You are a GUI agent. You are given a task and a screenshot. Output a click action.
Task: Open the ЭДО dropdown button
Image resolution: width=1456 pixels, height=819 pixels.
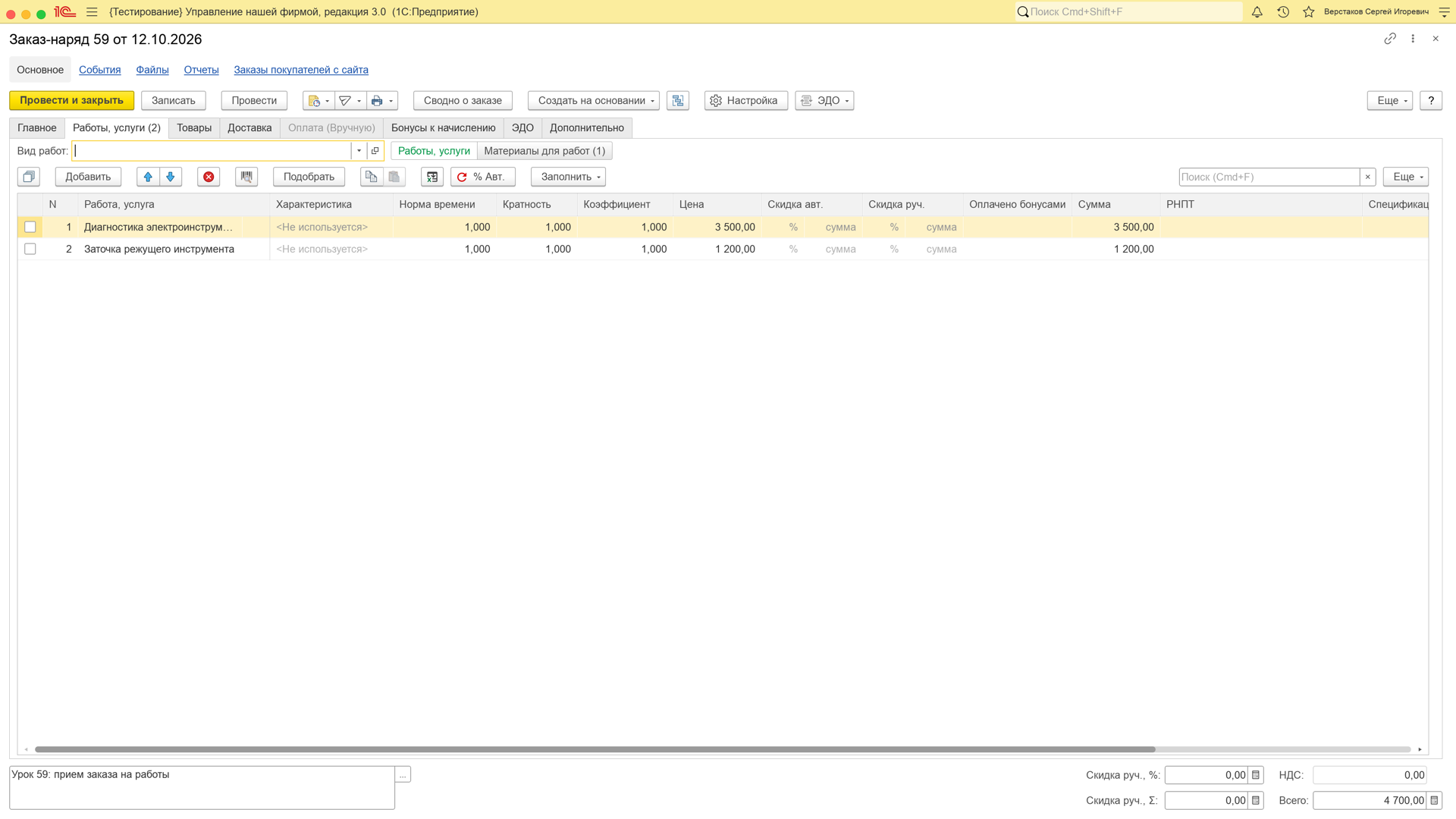pyautogui.click(x=824, y=101)
